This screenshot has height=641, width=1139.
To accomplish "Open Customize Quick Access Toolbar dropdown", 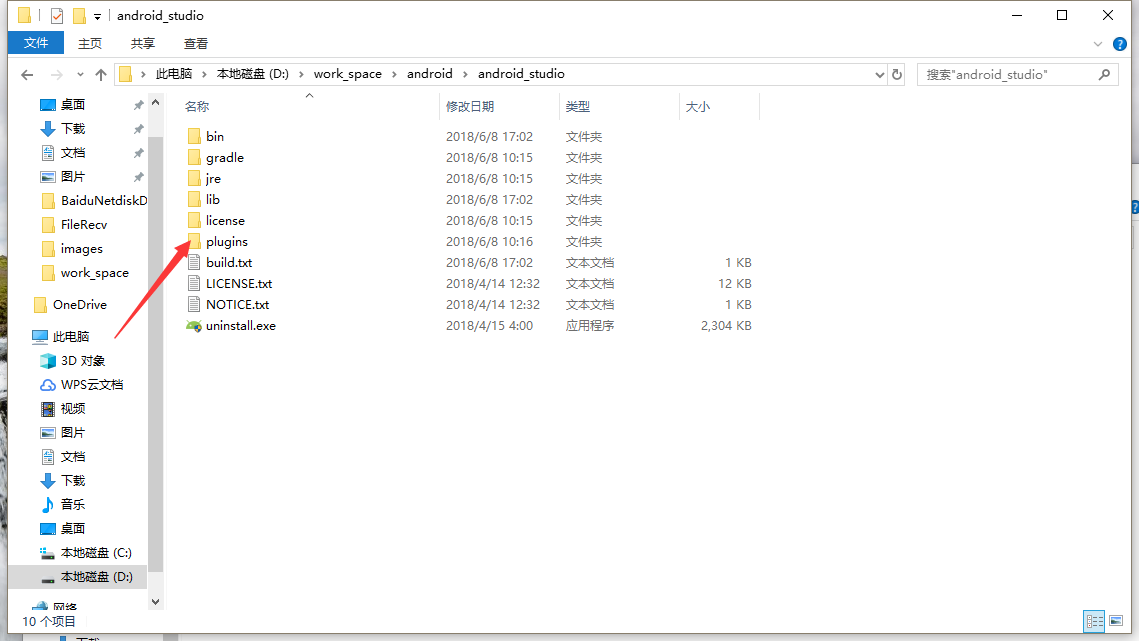I will tap(97, 16).
